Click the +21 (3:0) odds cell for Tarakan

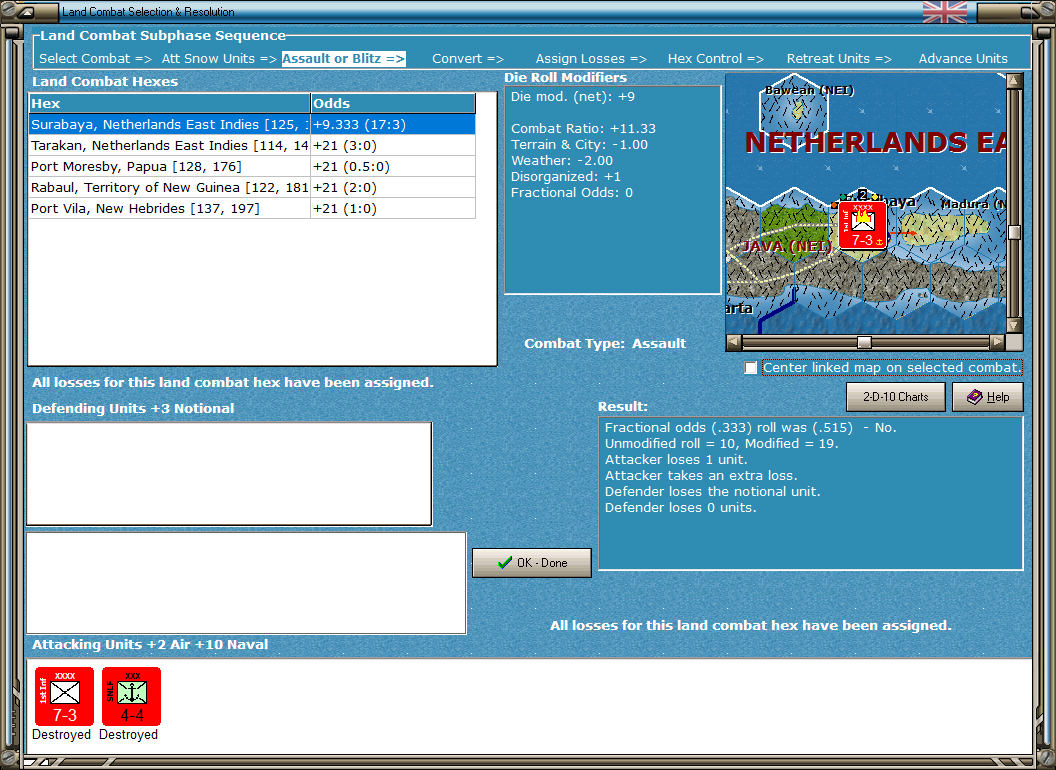393,146
